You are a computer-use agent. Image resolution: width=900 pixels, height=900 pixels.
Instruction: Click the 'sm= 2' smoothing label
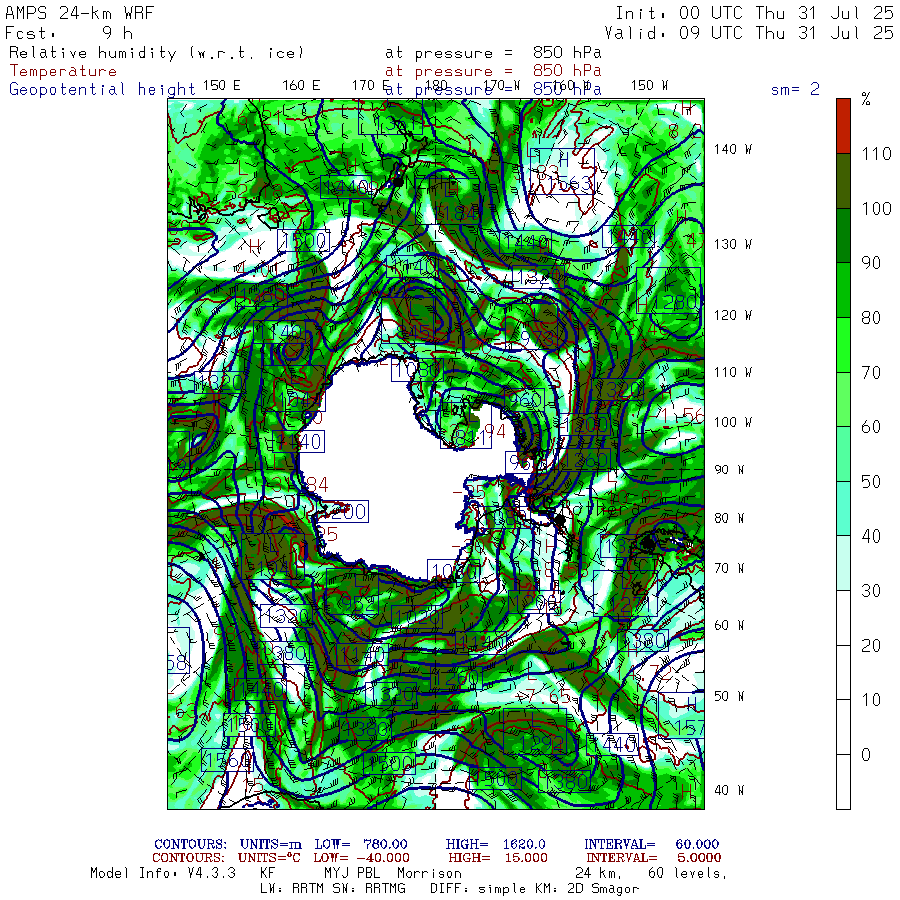pos(795,89)
